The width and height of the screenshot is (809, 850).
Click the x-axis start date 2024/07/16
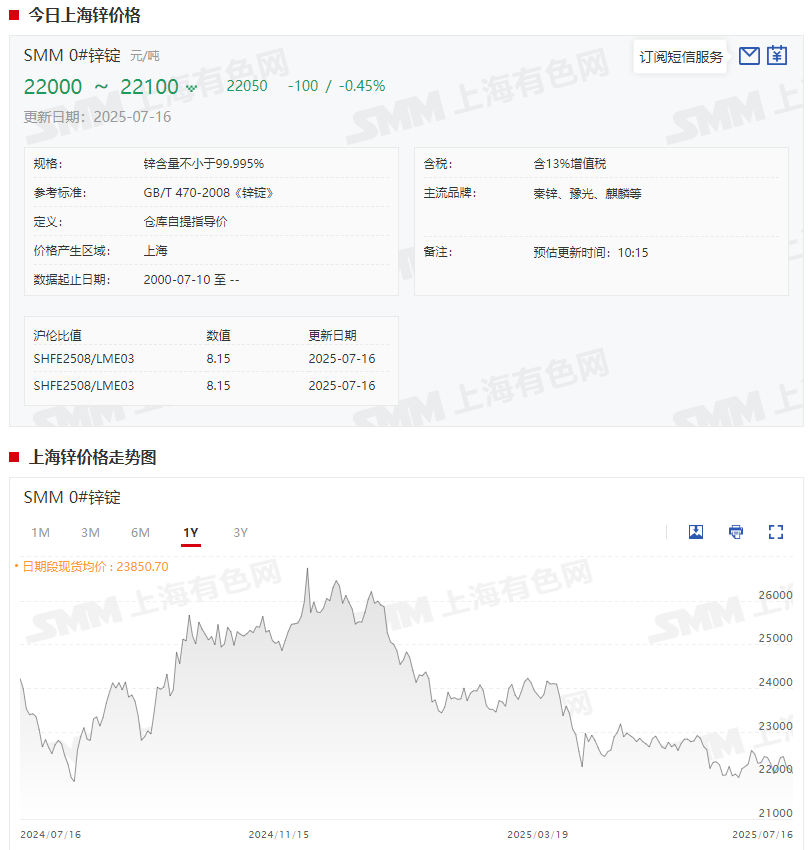tap(50, 835)
